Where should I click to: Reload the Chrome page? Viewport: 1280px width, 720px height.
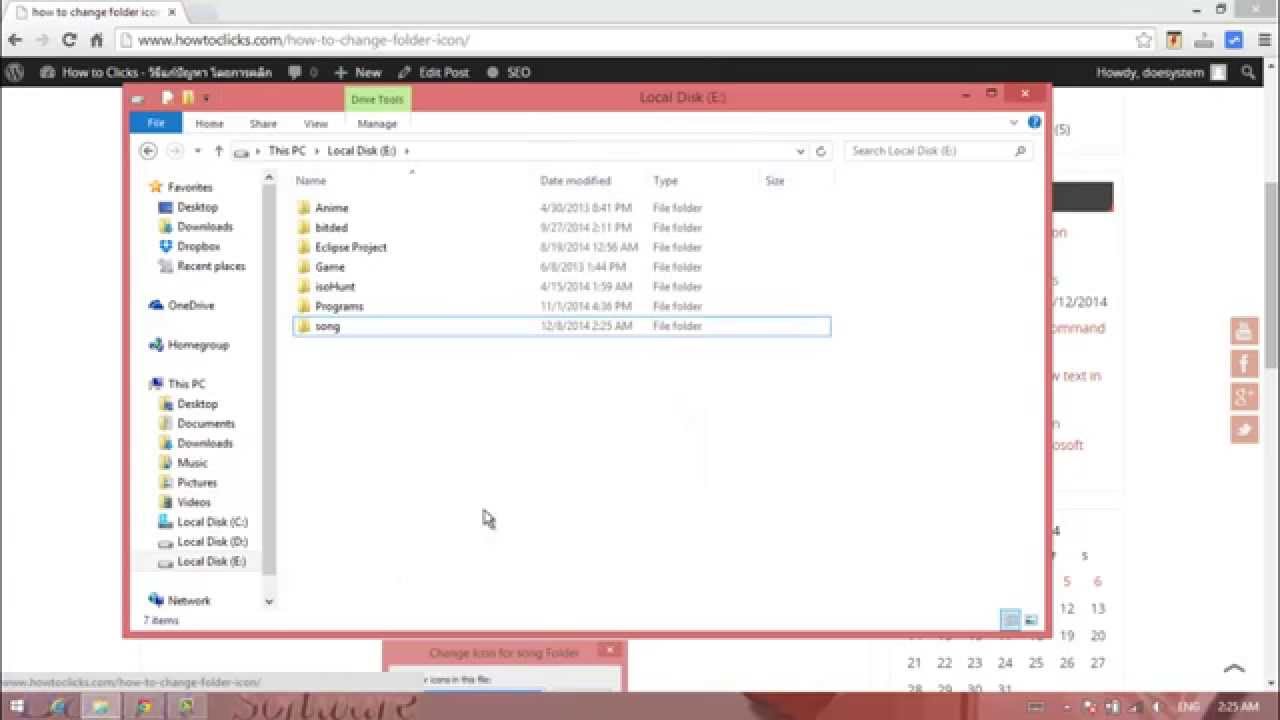[69, 40]
